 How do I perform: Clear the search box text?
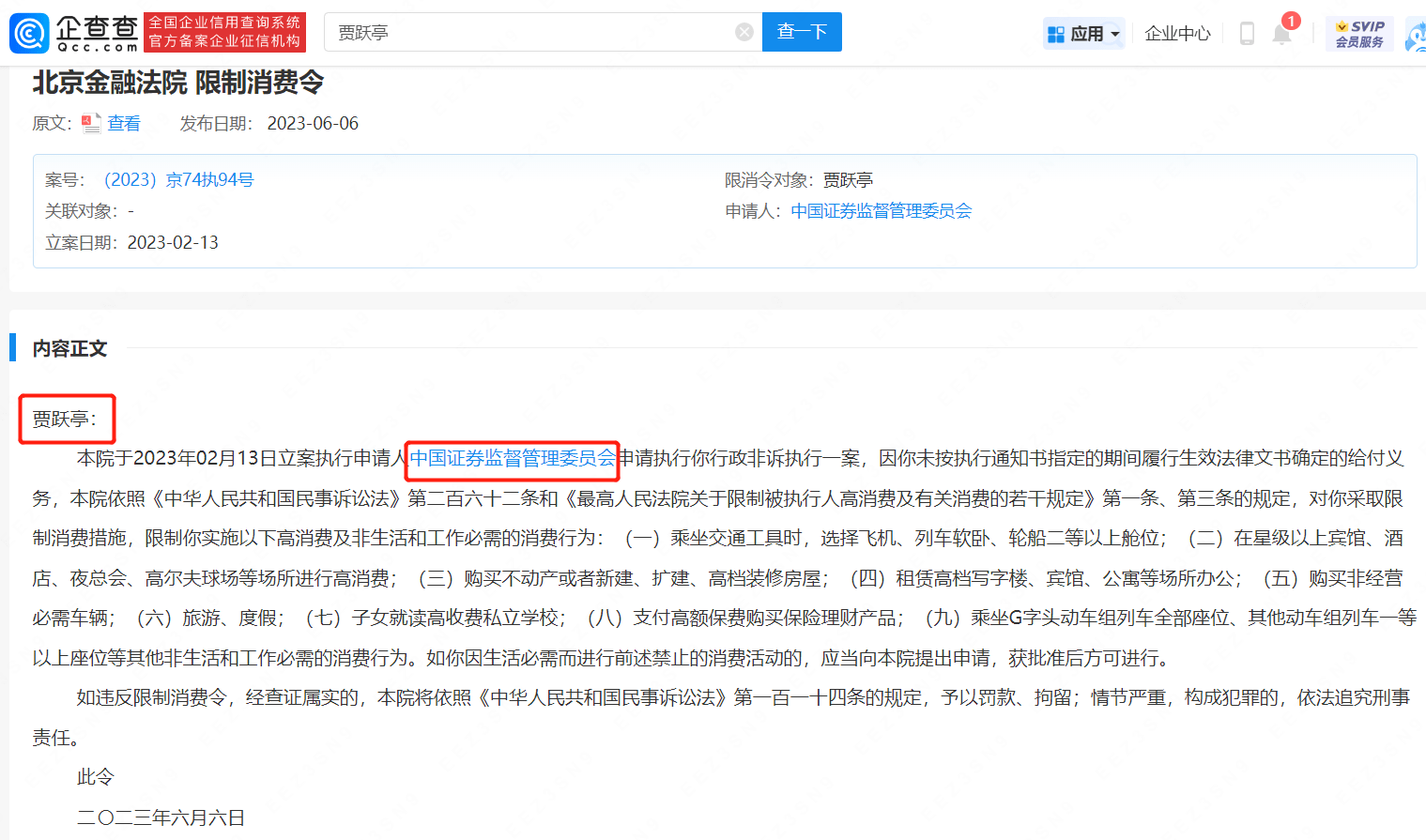[744, 33]
